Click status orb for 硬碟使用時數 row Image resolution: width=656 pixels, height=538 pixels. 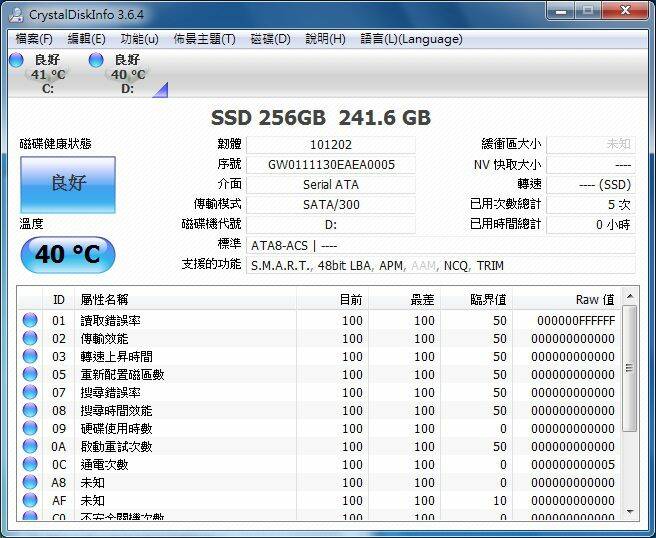(30, 428)
